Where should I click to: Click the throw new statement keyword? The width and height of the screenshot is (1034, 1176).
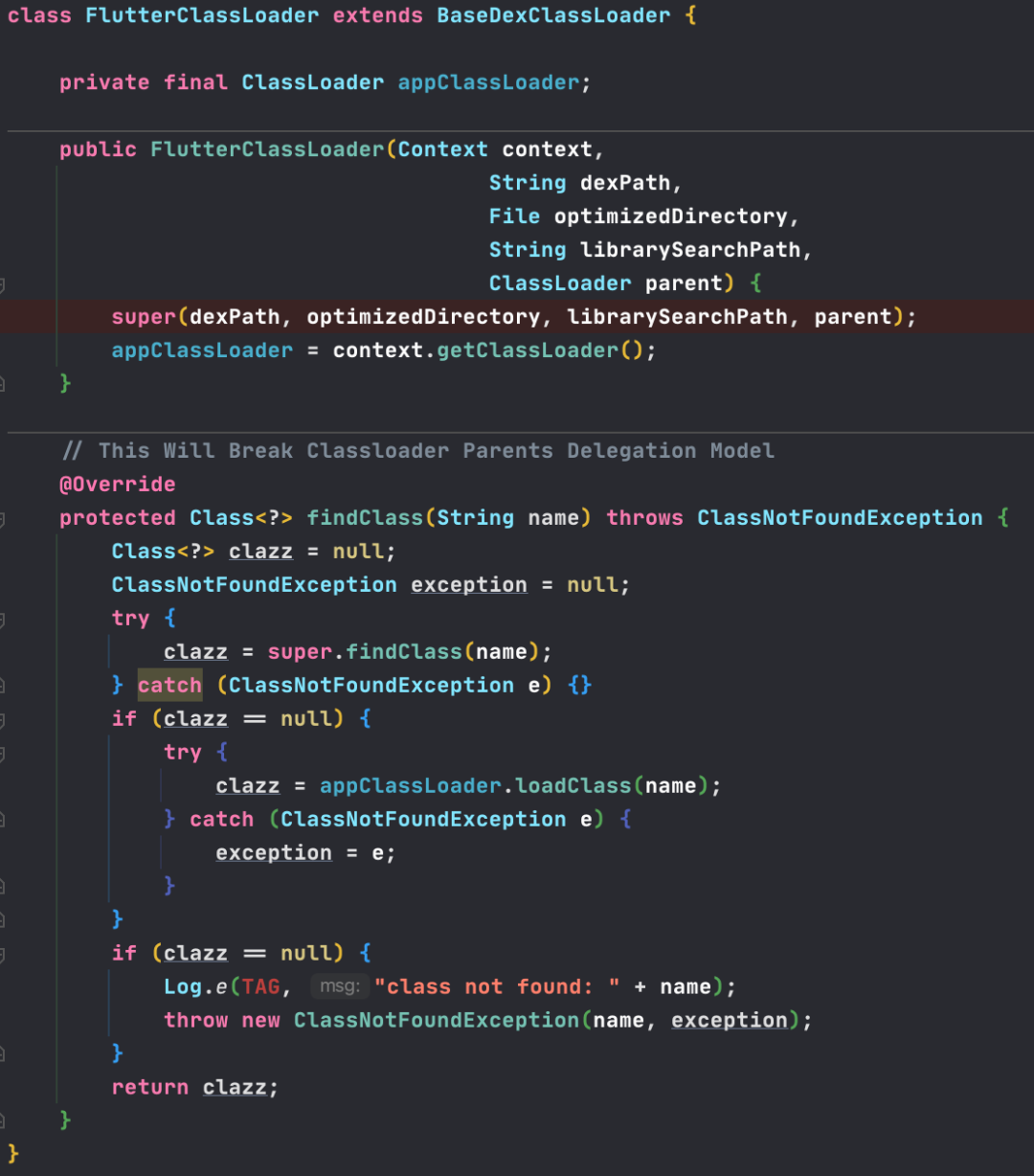pos(221,1022)
